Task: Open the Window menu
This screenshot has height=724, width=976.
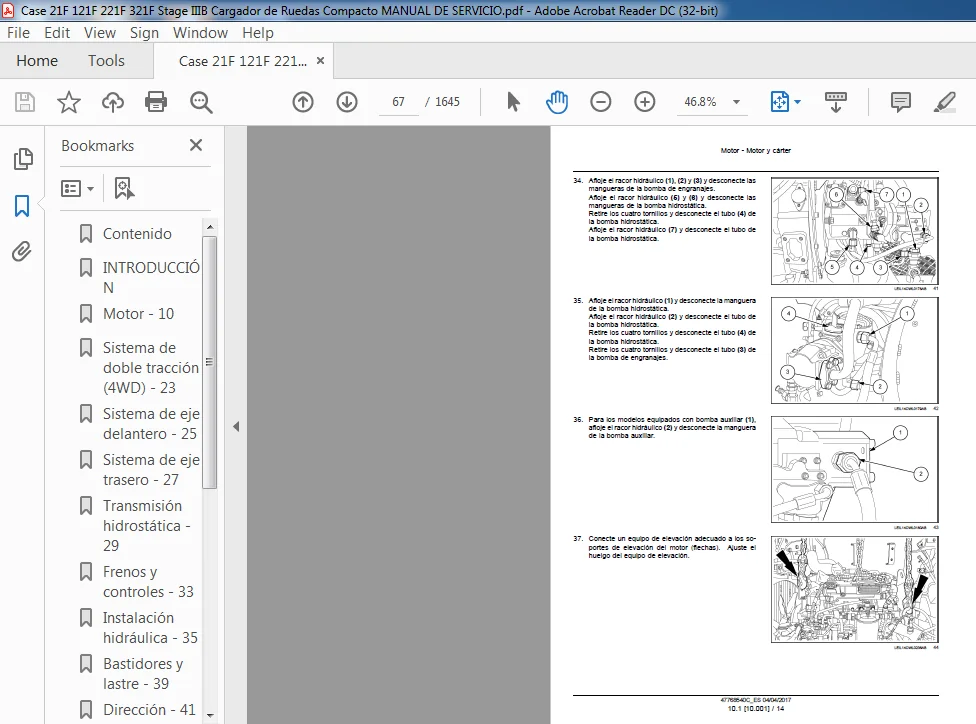Action: pos(200,32)
